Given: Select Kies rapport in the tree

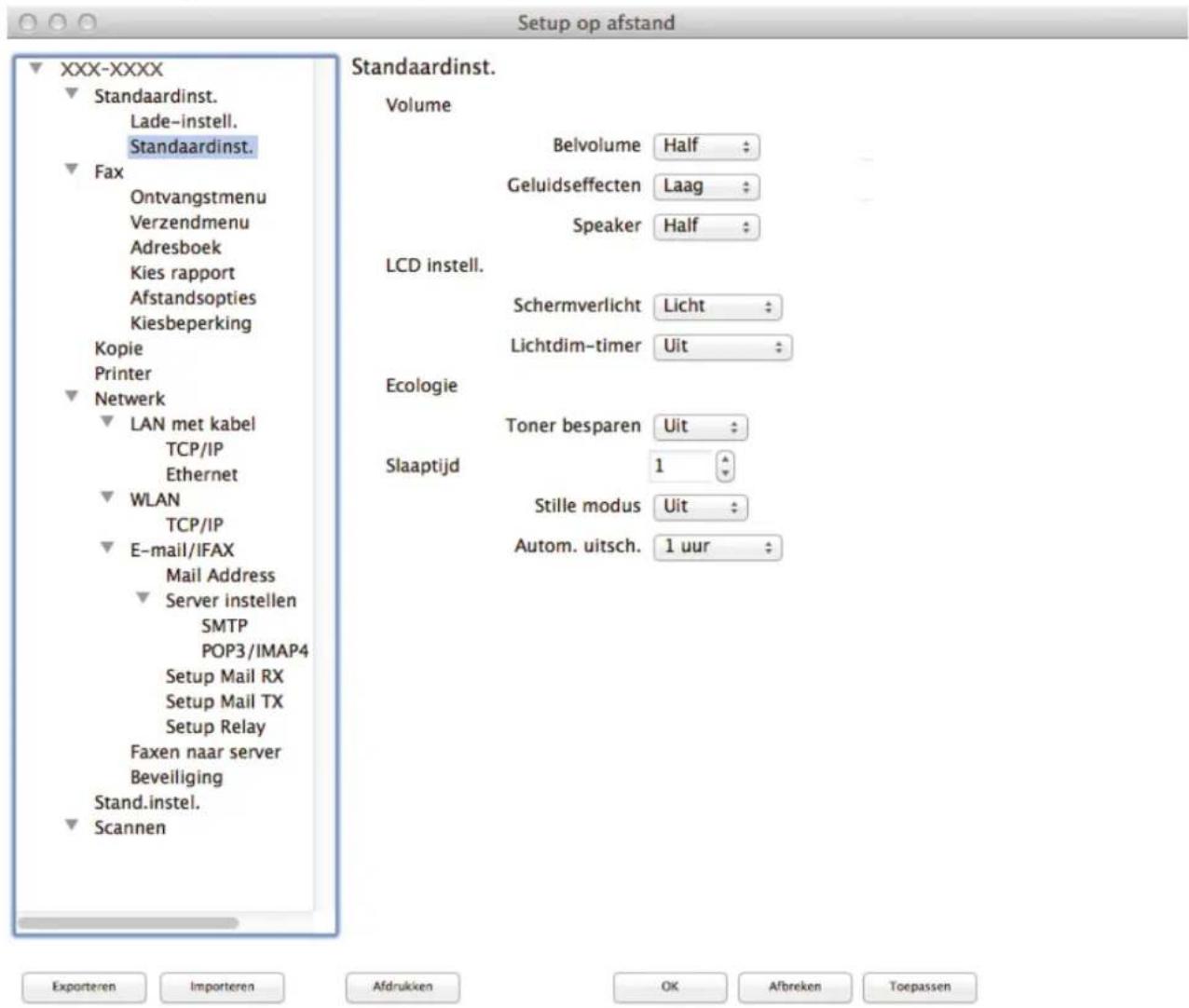Looking at the screenshot, I should click(x=183, y=272).
